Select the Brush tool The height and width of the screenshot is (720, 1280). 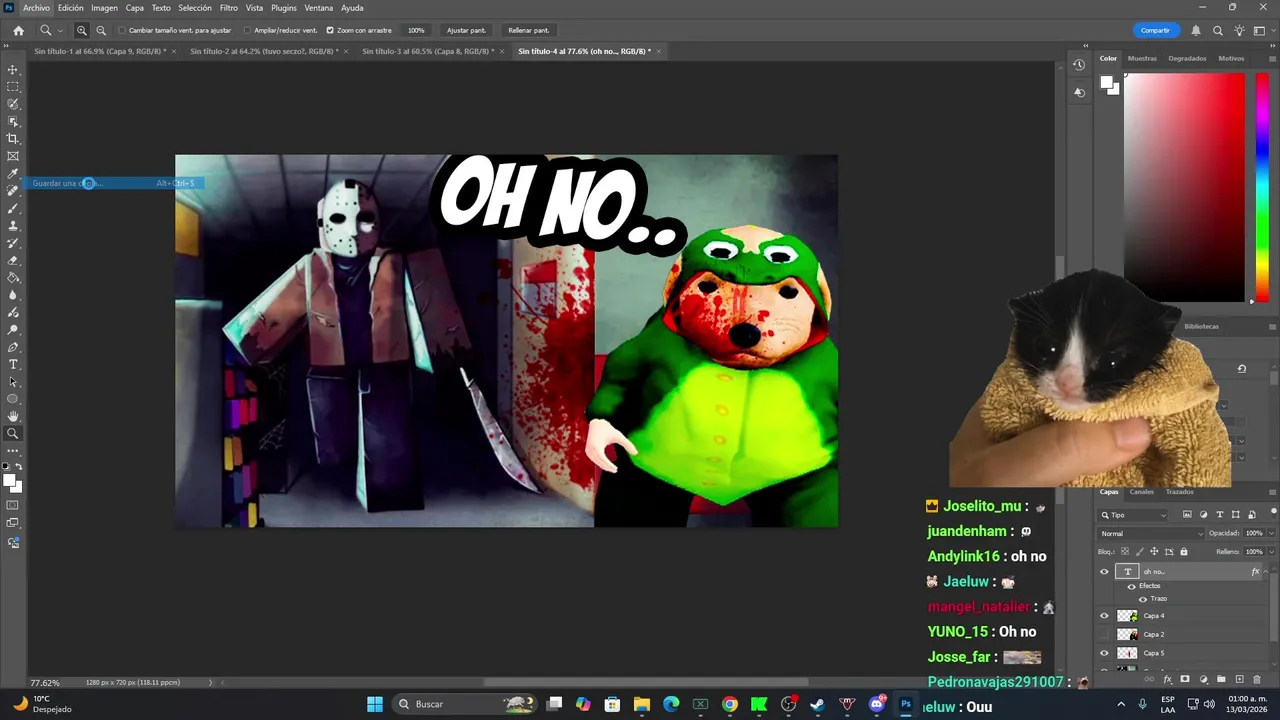(13, 208)
